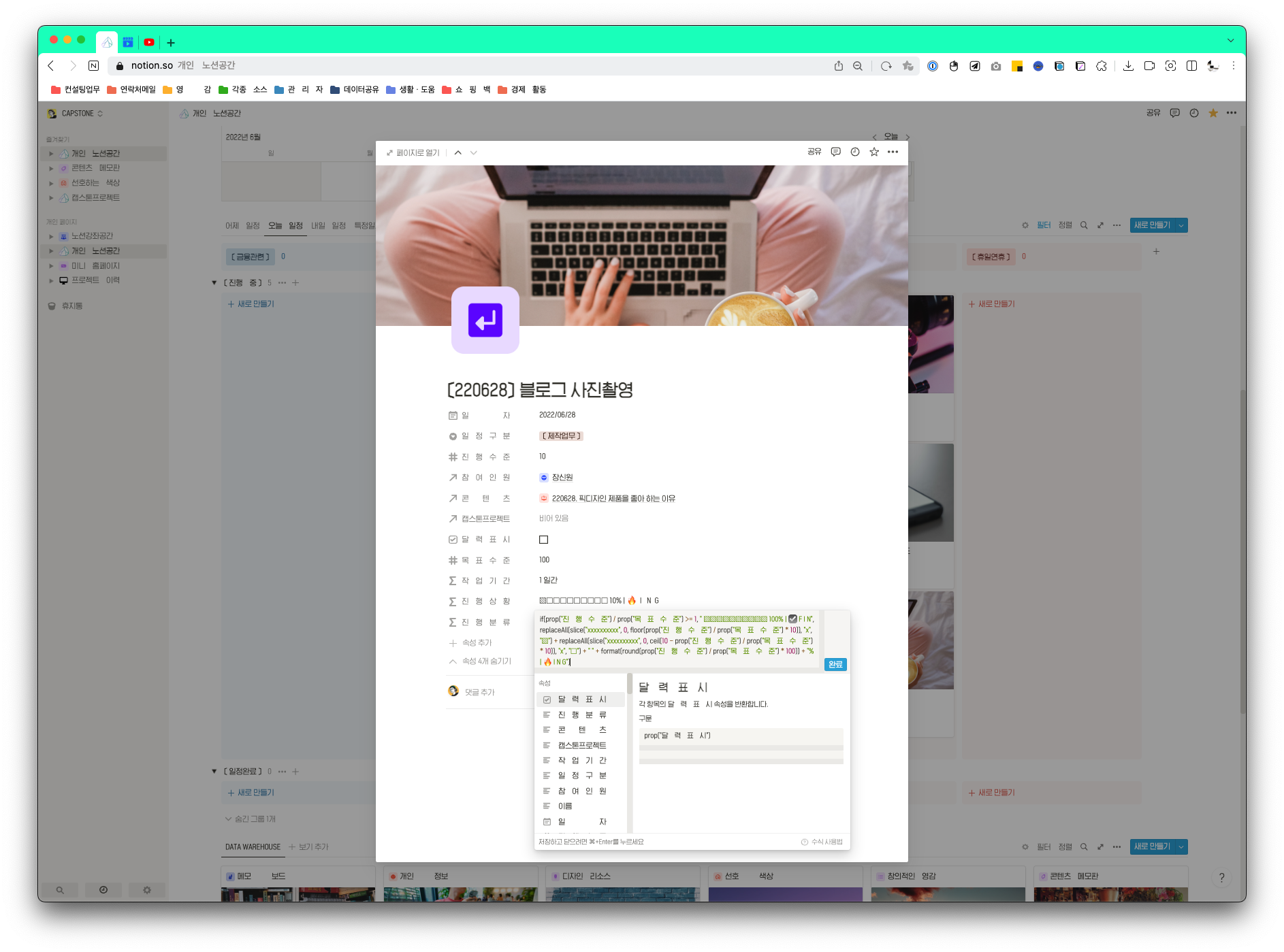Click the 필터 filter button
This screenshot has height=952, width=1284.
click(1044, 225)
